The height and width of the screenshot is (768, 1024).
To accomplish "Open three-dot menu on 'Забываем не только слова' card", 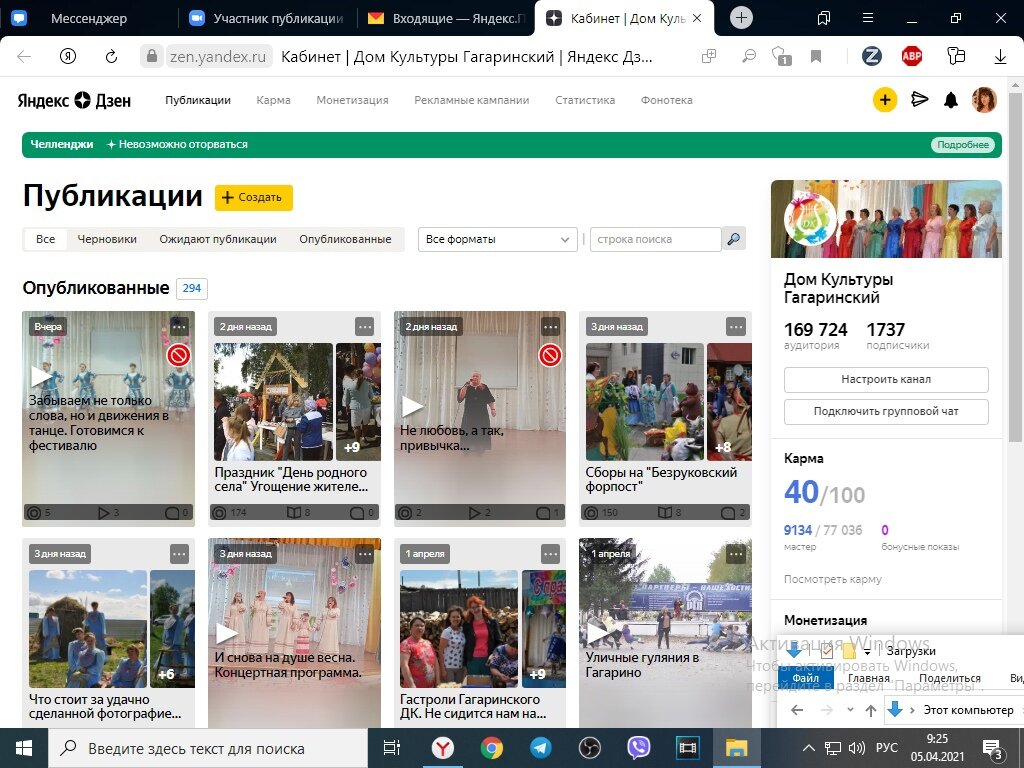I will (179, 326).
